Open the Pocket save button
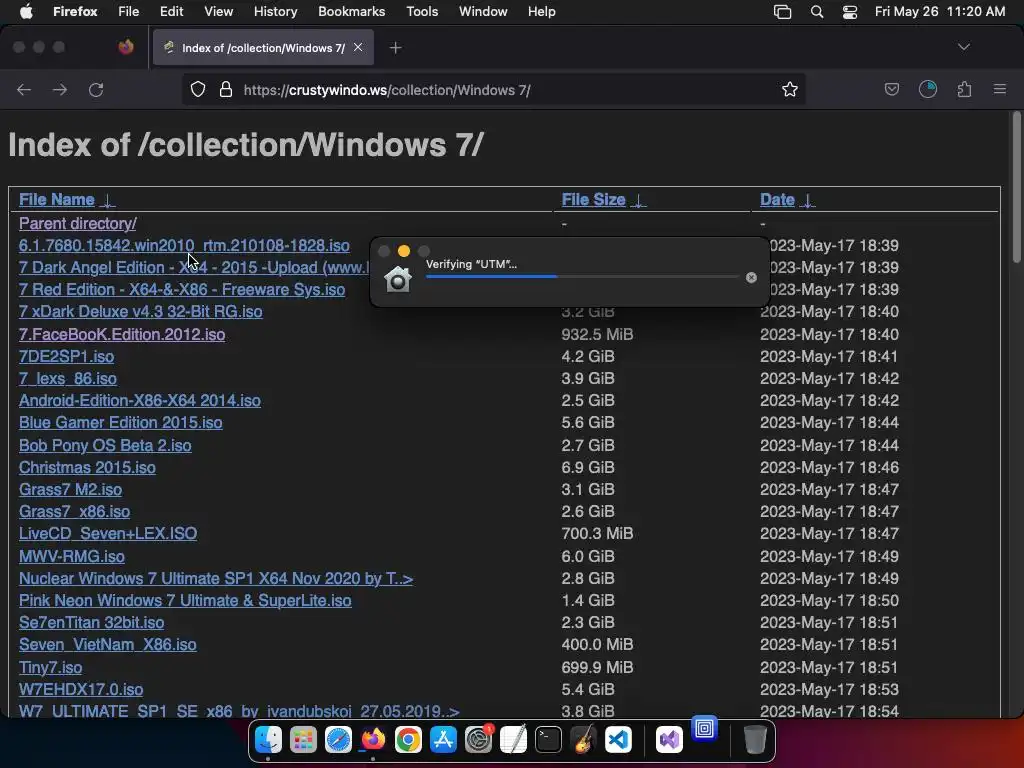This screenshot has height=768, width=1024. 891,89
